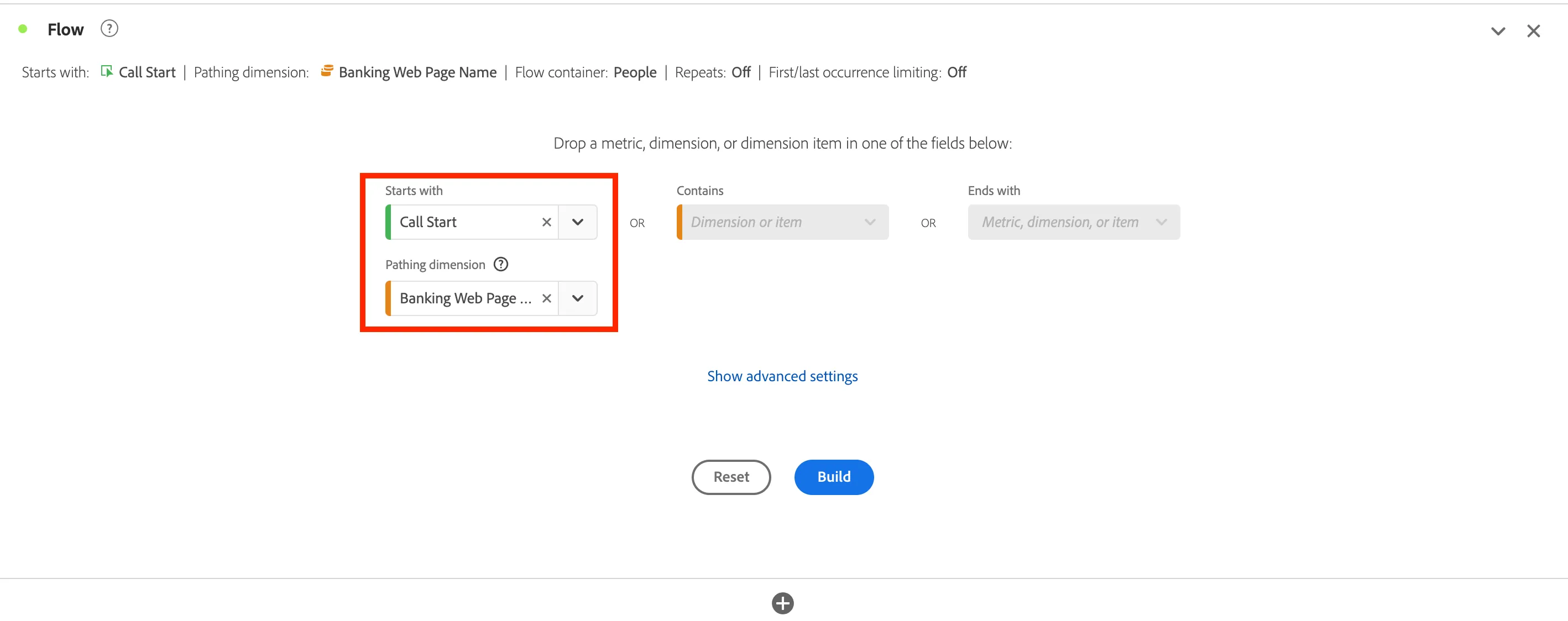Click the Flow help question mark icon
The width and height of the screenshot is (1568, 621).
tap(109, 29)
